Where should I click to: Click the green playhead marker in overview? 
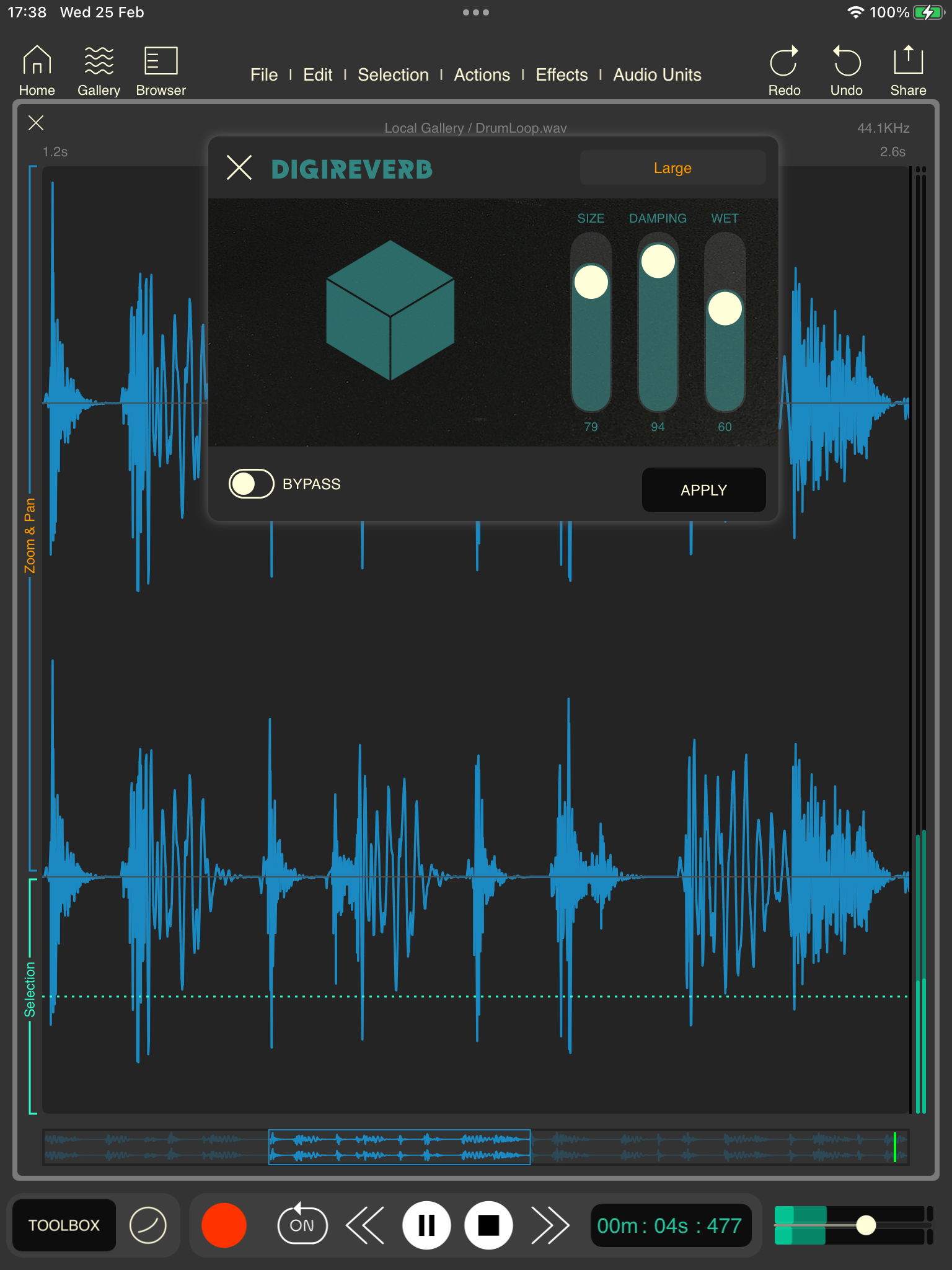(x=894, y=1147)
